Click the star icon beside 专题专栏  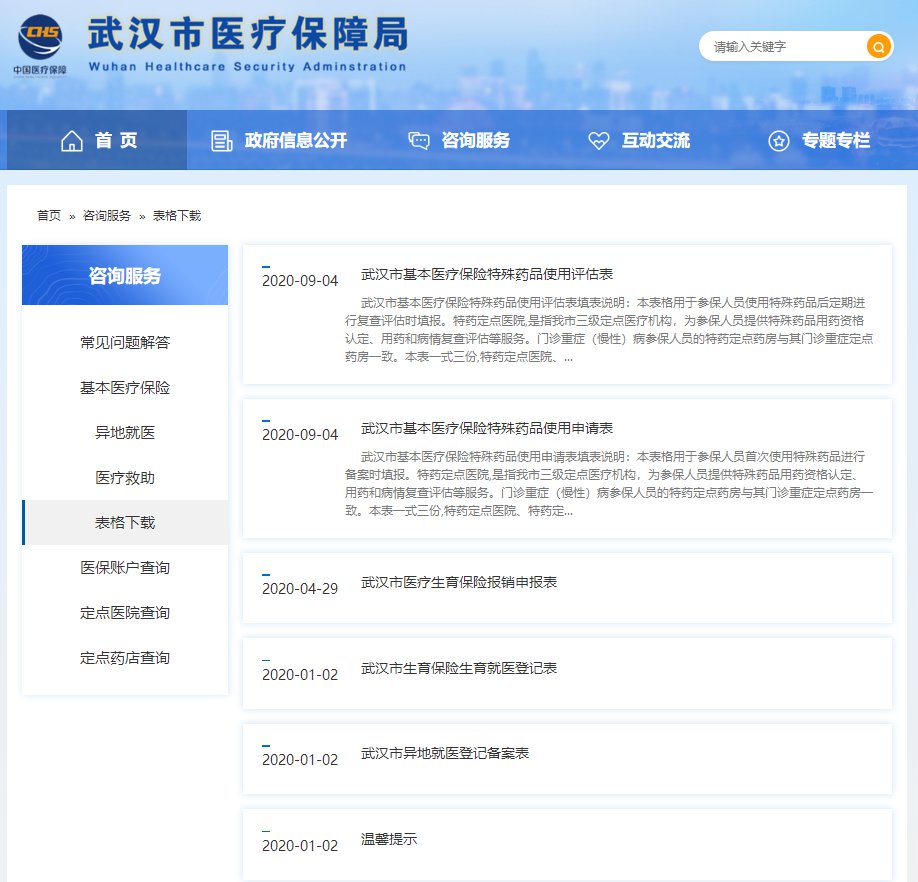click(778, 141)
